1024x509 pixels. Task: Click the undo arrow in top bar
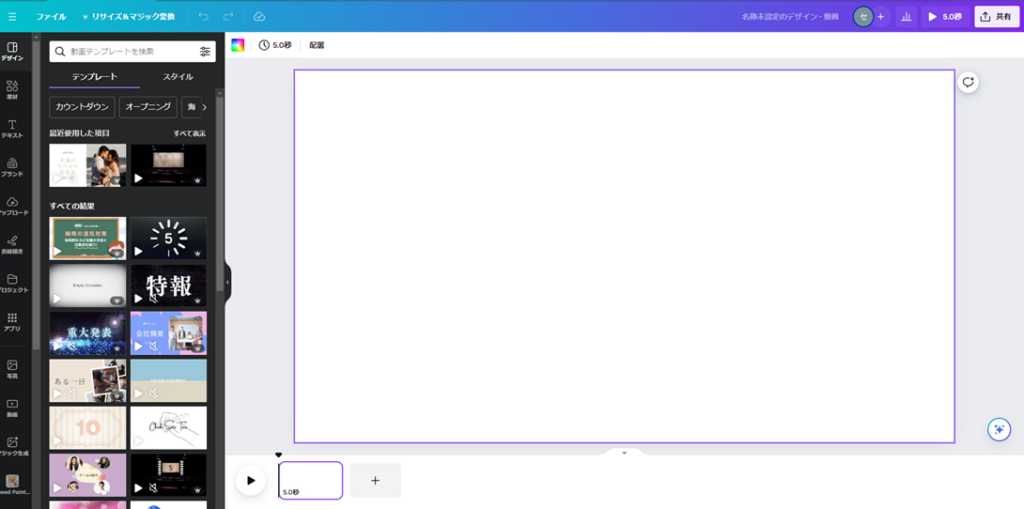[x=204, y=17]
